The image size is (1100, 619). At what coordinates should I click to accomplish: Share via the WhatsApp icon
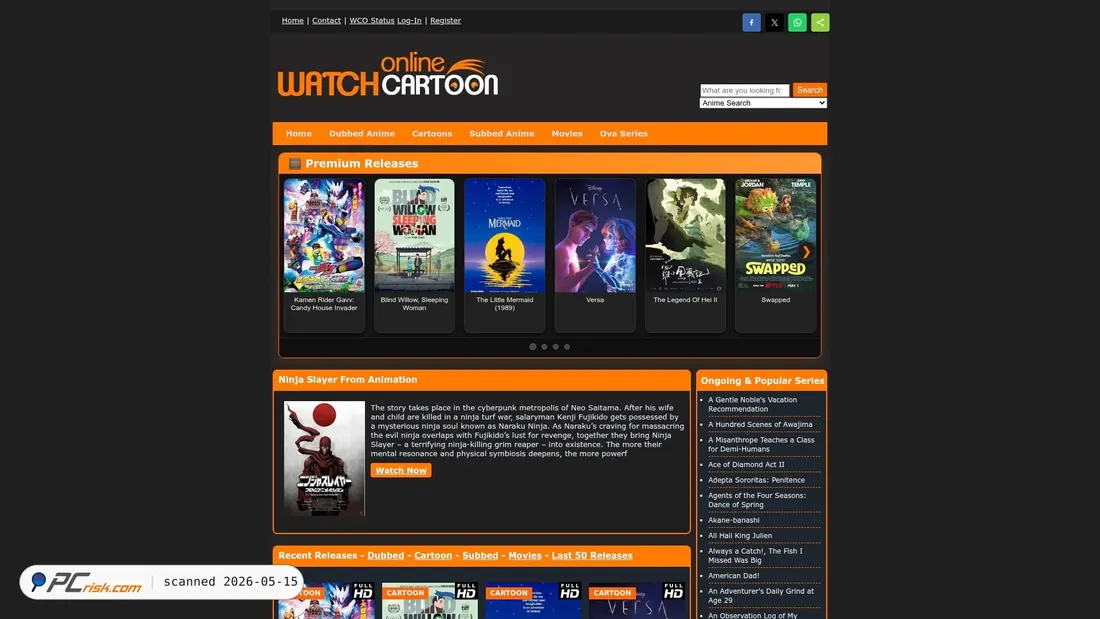(797, 22)
